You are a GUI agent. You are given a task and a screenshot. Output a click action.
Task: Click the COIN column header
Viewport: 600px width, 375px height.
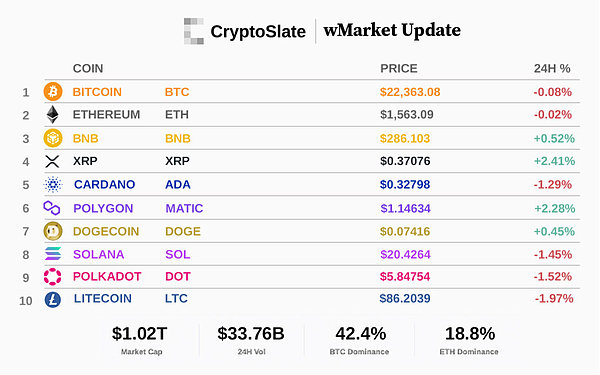pos(88,68)
